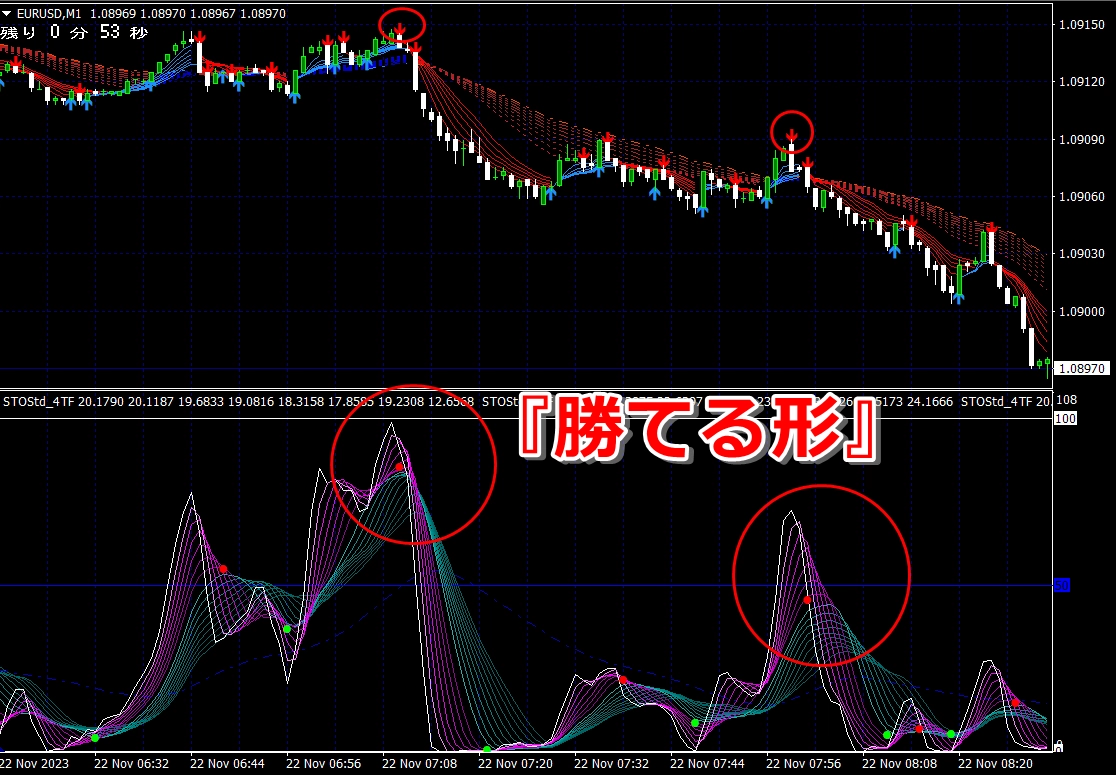Image resolution: width=1116 pixels, height=775 pixels.
Task: Click the blue level 50 axis label
Action: [x=1064, y=585]
